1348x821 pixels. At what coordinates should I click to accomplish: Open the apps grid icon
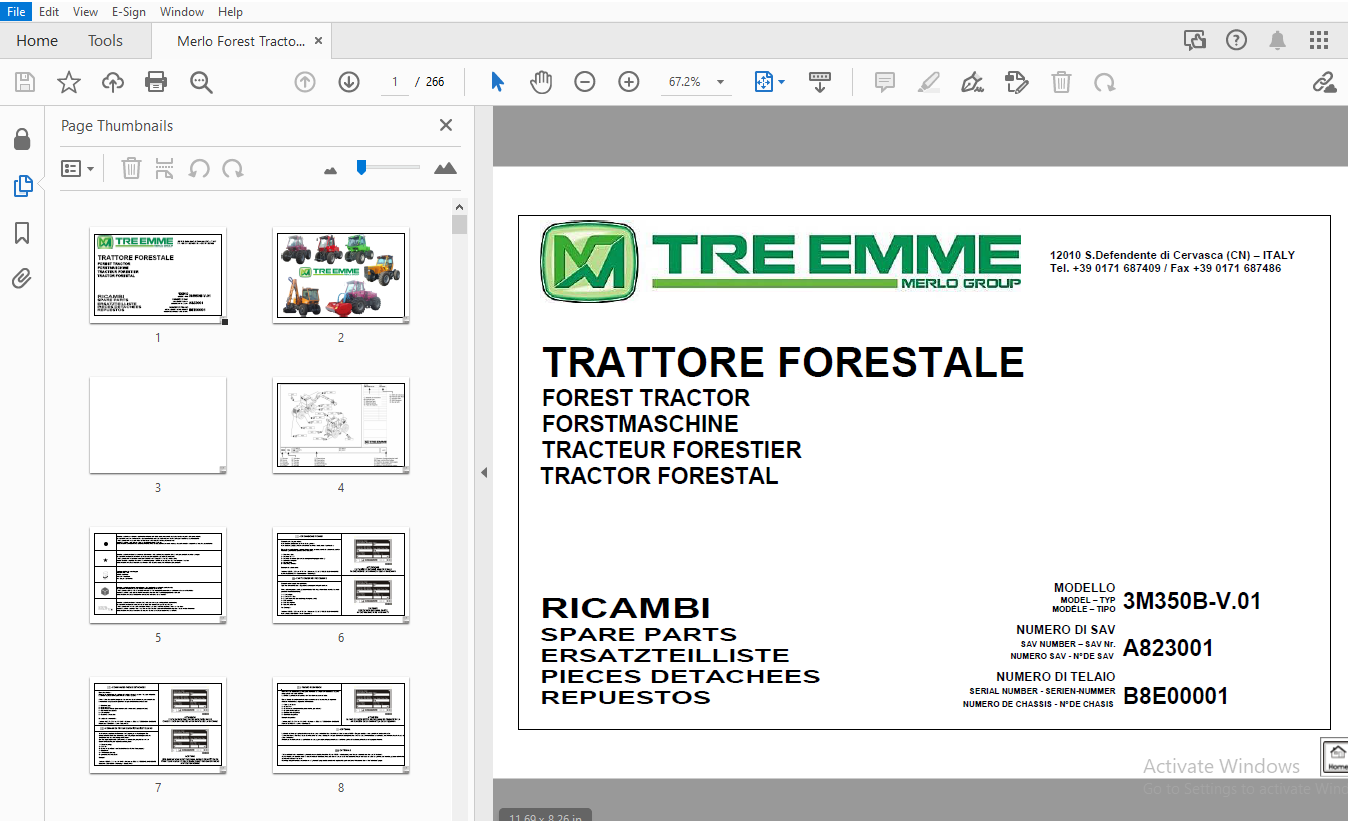[1319, 40]
